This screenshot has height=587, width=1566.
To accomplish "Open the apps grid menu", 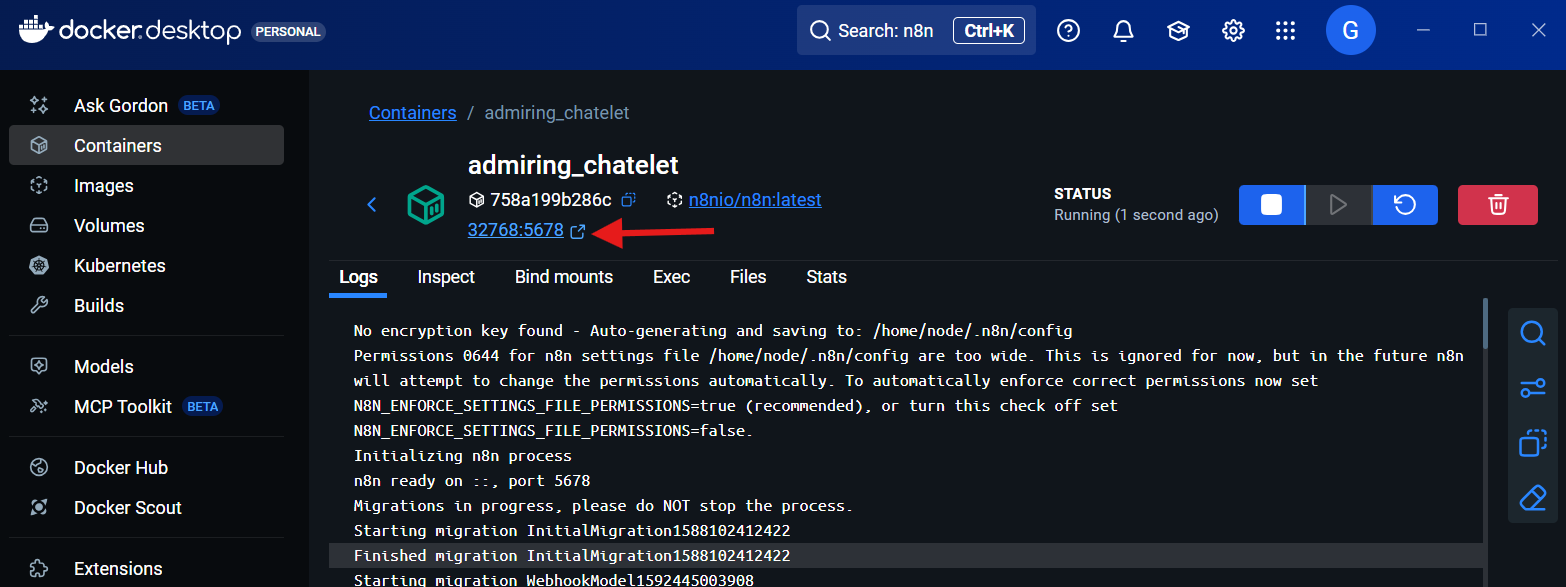I will click(x=1285, y=31).
